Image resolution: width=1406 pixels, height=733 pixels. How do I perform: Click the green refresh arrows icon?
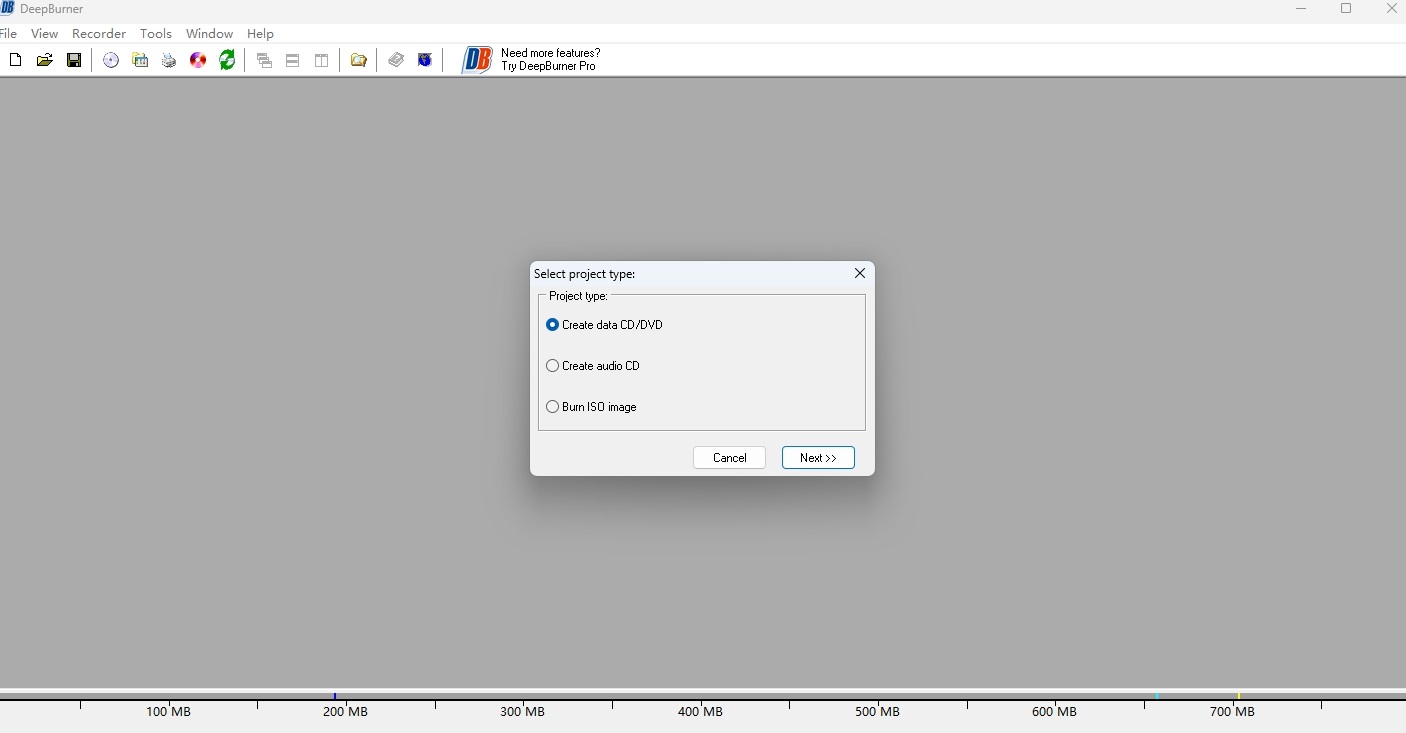point(227,60)
